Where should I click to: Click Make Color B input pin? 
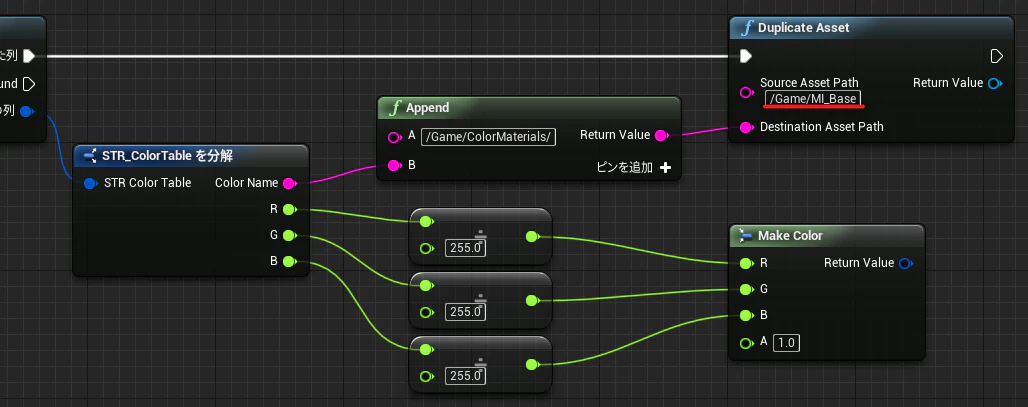coord(746,316)
